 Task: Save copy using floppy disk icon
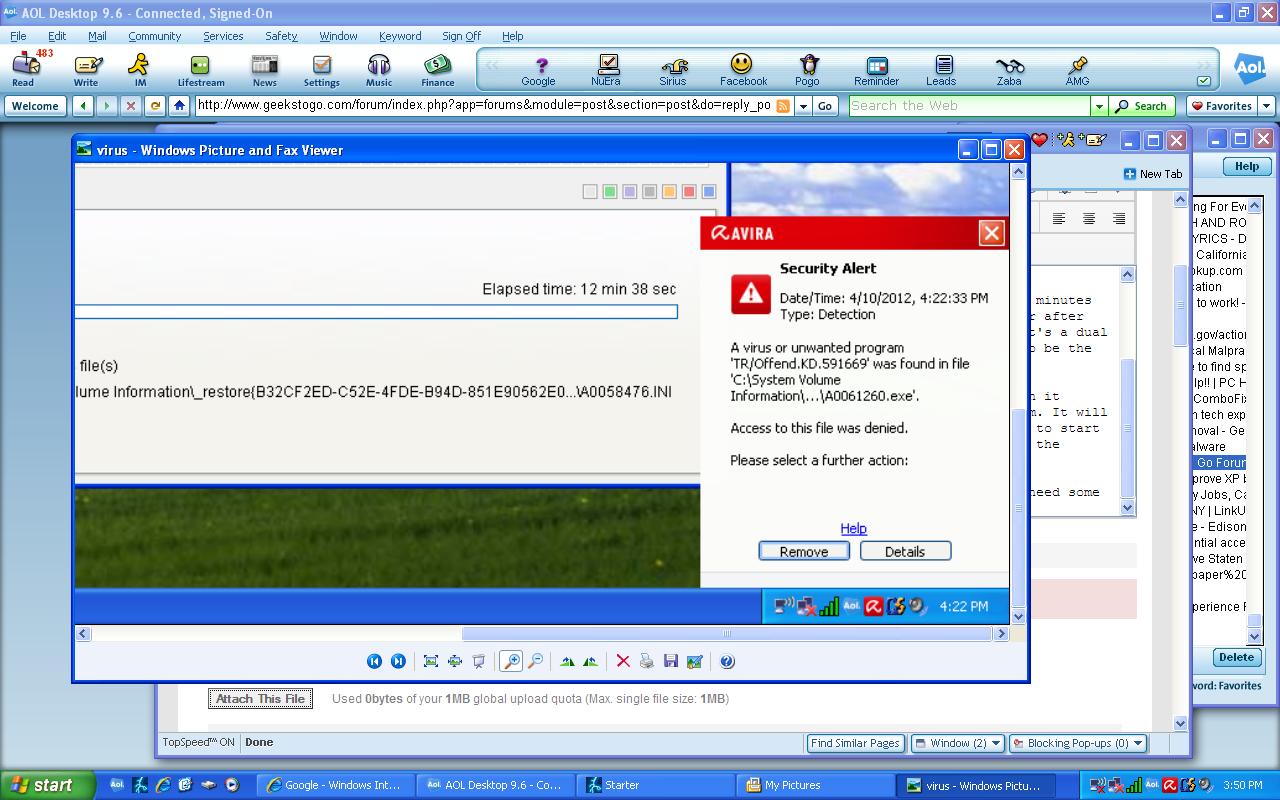point(671,661)
